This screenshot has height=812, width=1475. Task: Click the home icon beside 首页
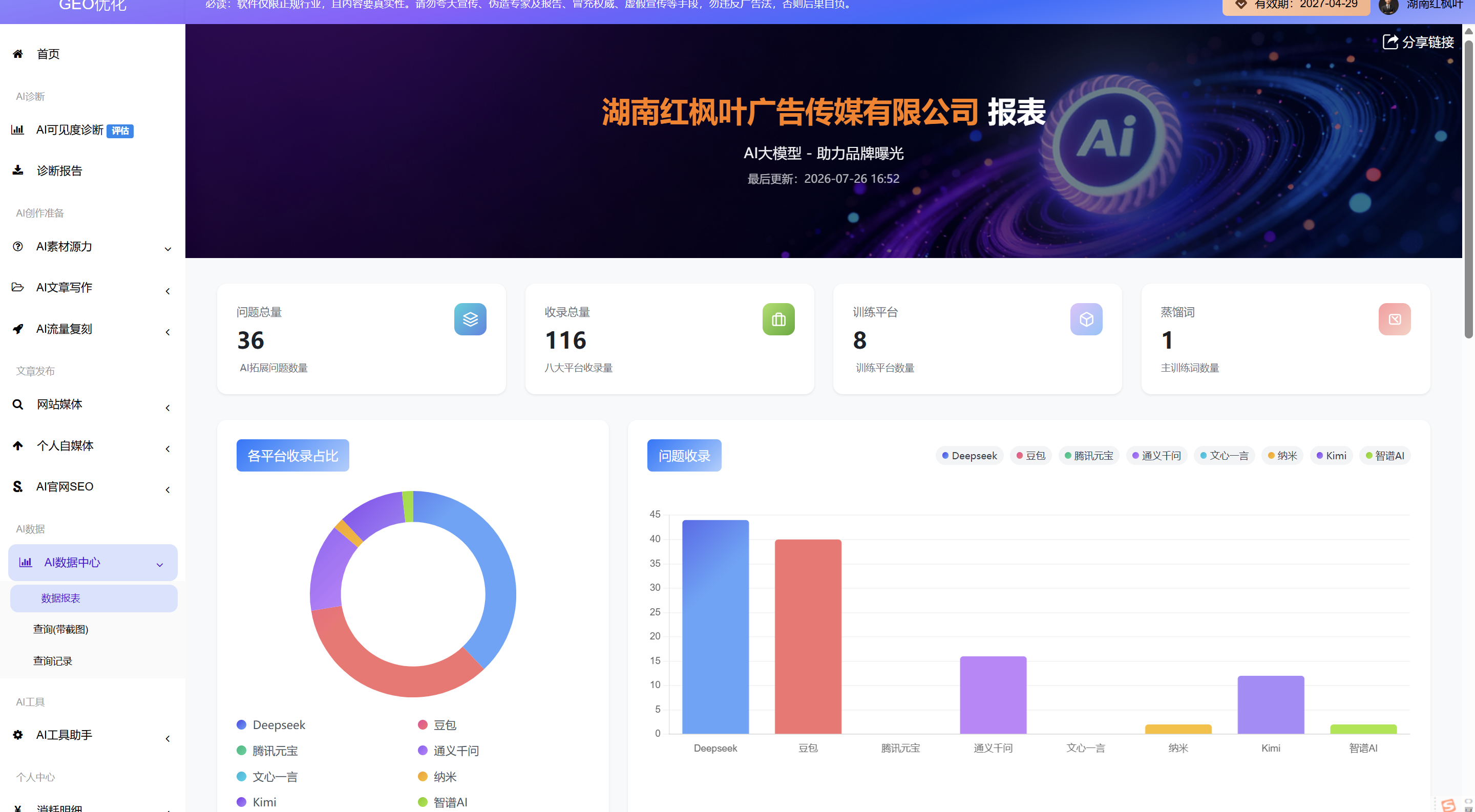coord(18,54)
